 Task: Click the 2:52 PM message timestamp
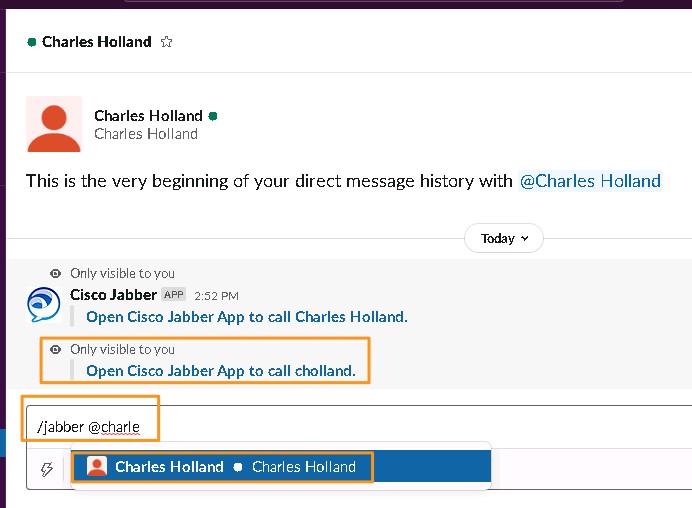pyautogui.click(x=216, y=296)
